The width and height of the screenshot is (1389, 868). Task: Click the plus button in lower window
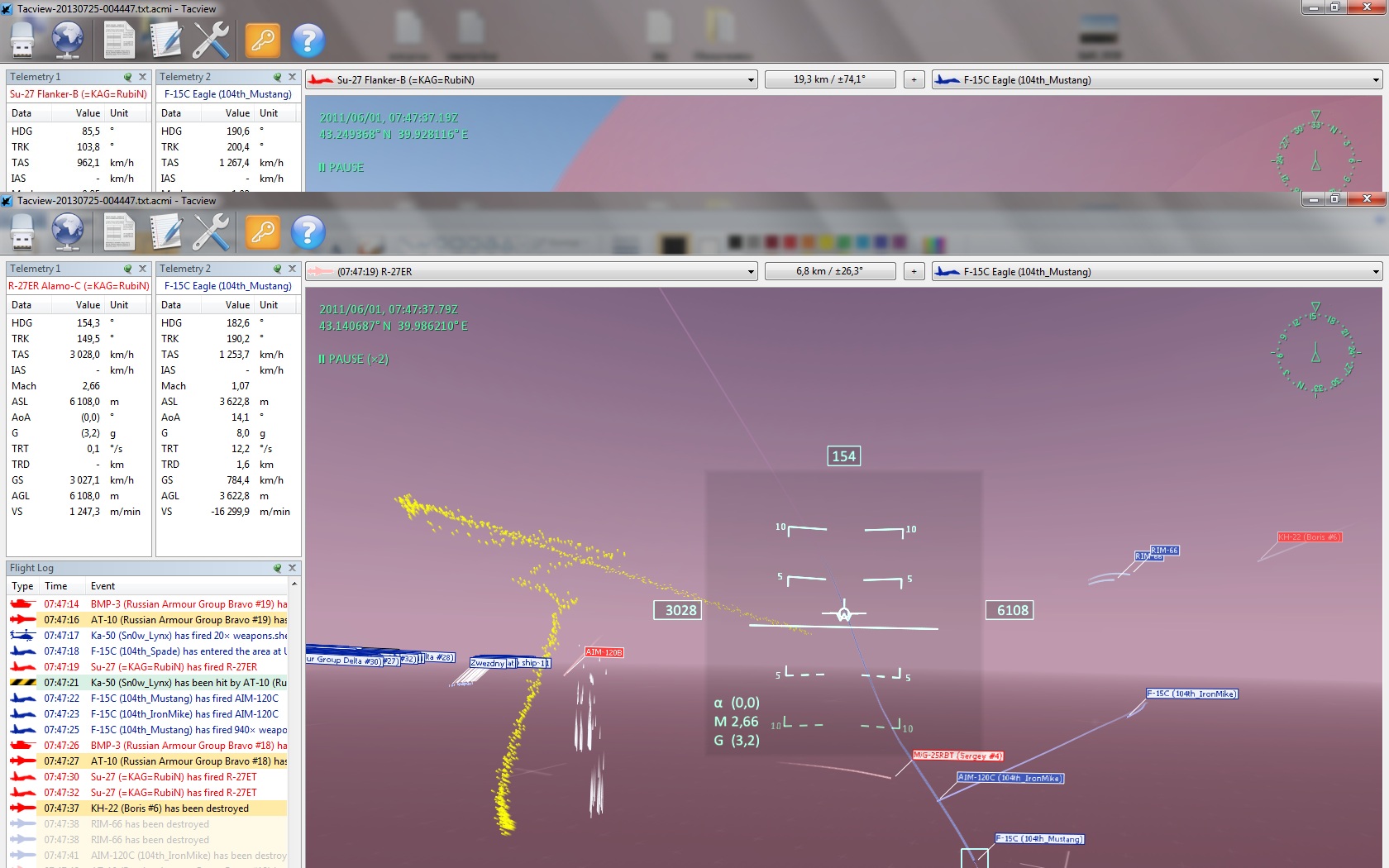coord(914,271)
